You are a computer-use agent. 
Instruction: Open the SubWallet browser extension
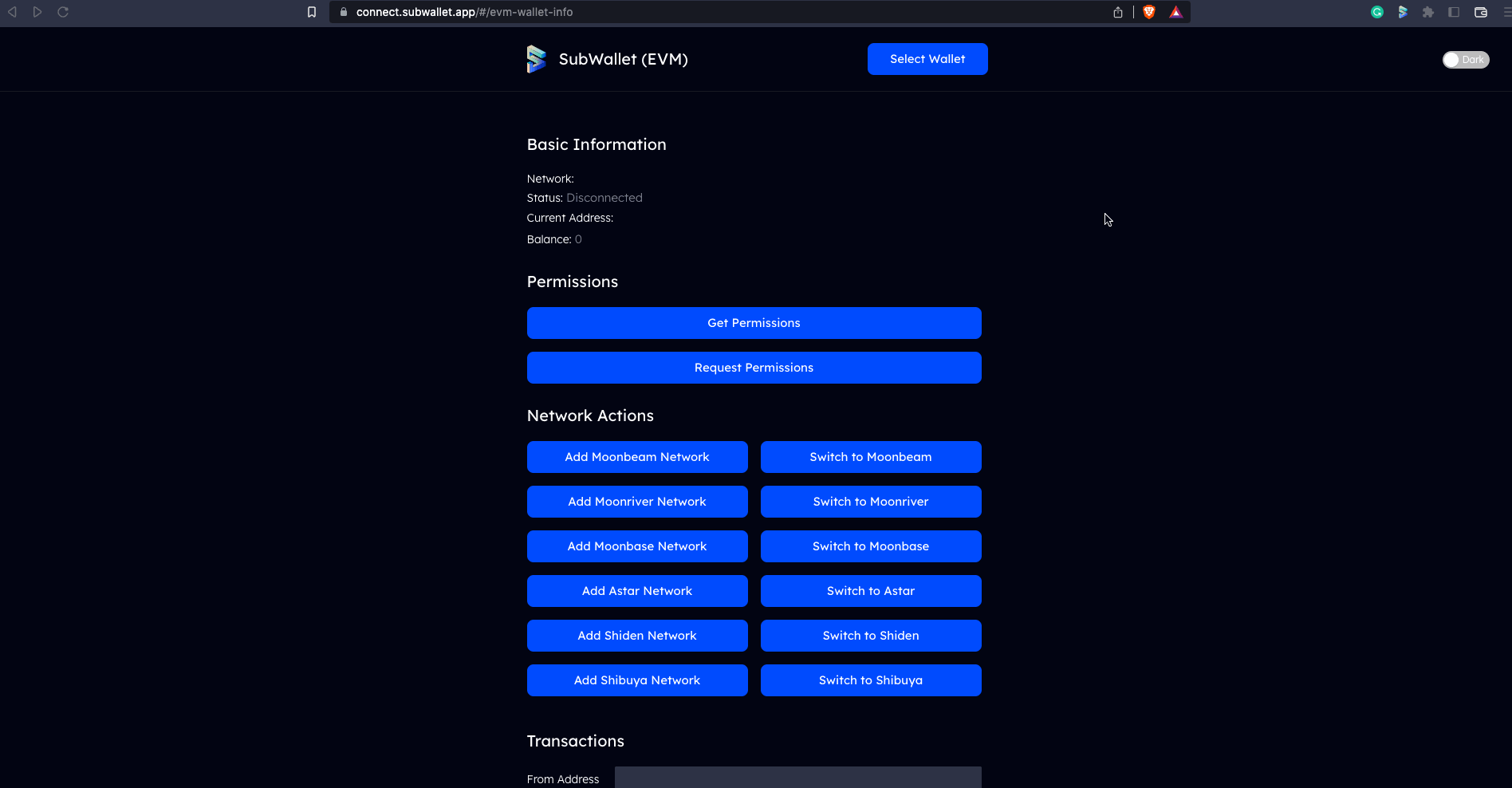1403,12
